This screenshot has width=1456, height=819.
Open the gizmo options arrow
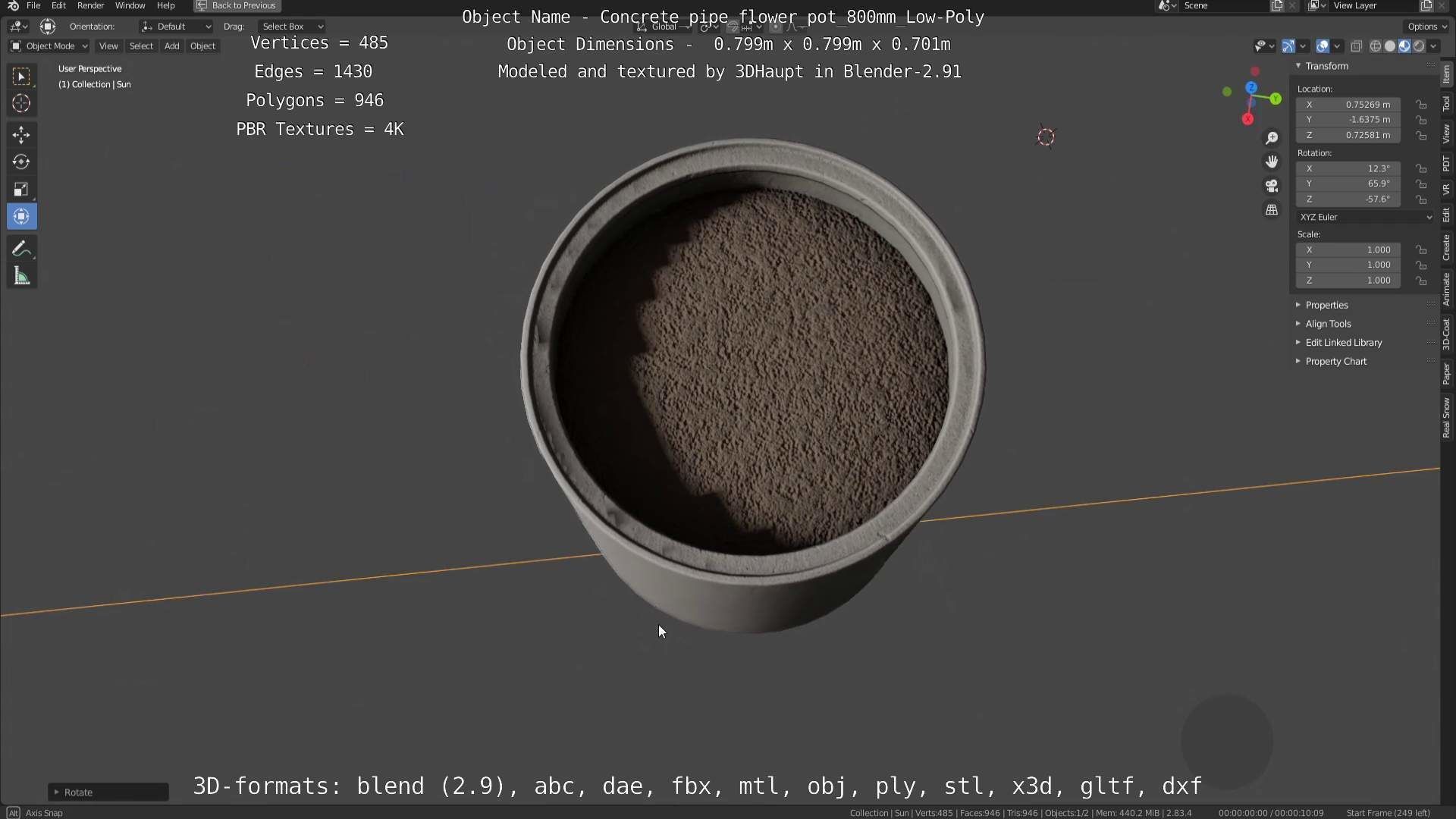click(1303, 46)
